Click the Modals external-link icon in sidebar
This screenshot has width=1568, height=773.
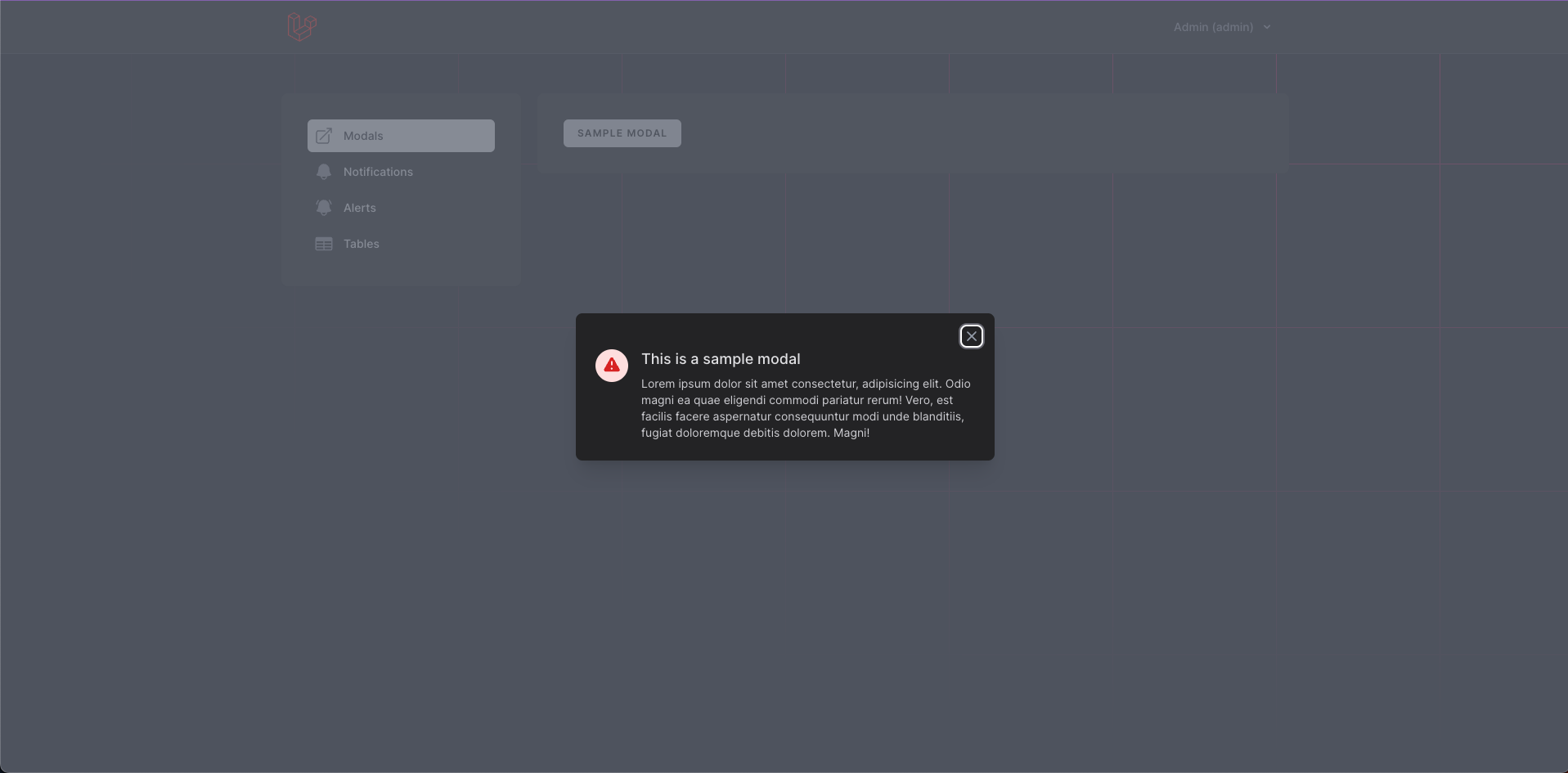point(324,136)
